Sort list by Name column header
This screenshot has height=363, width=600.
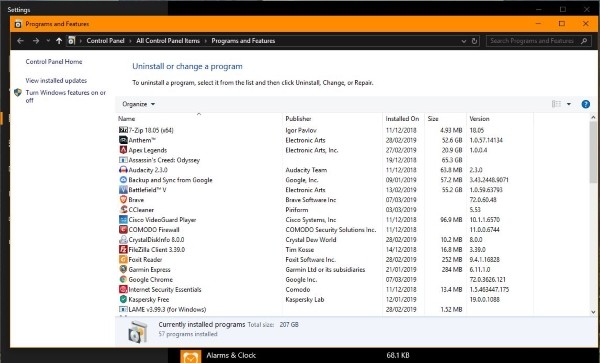point(199,119)
